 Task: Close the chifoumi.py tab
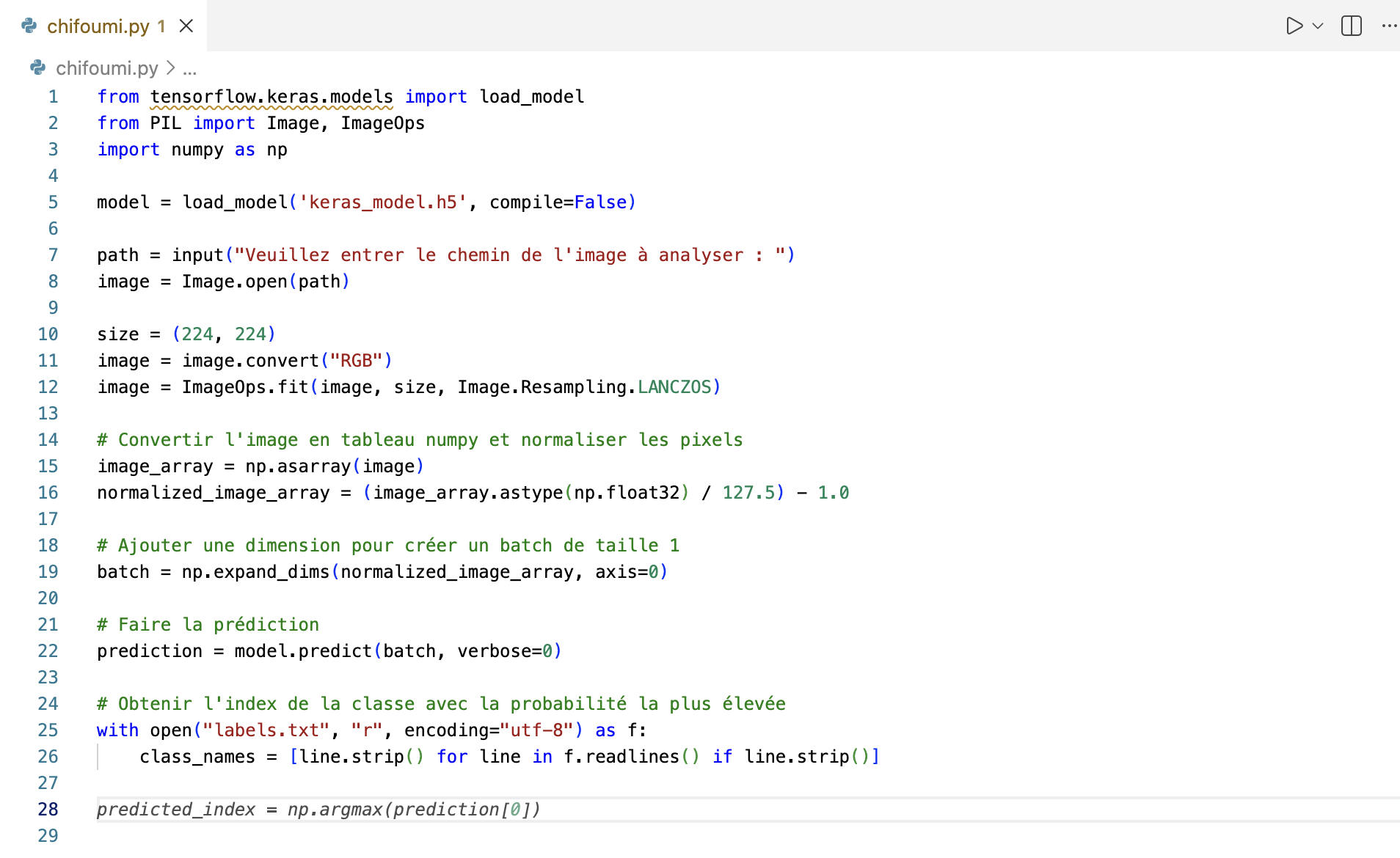(x=186, y=26)
